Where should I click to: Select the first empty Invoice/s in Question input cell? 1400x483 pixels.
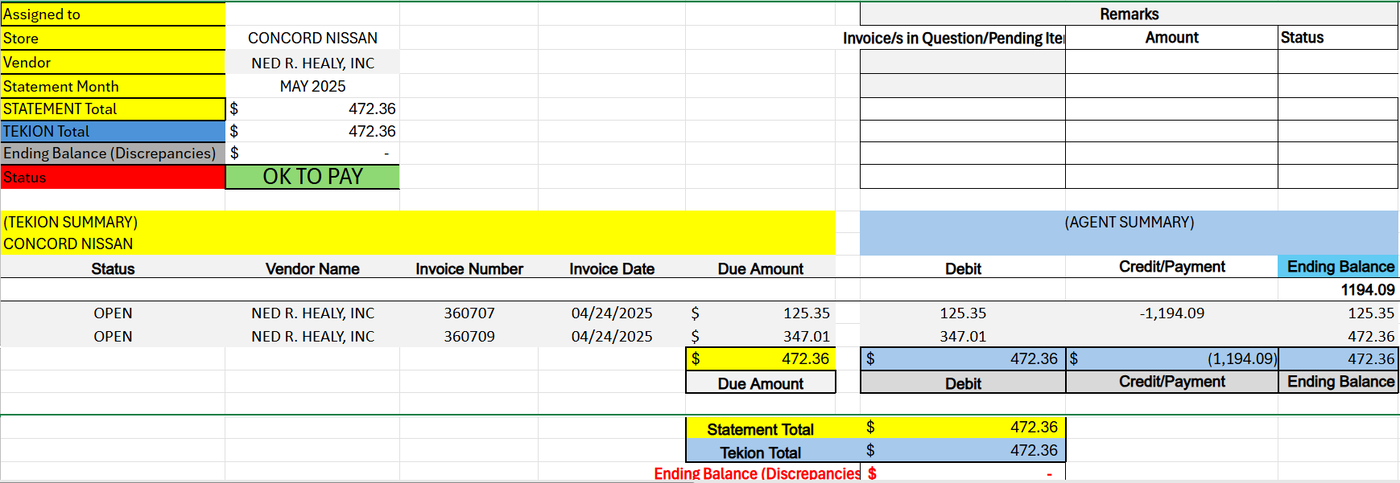(963, 62)
